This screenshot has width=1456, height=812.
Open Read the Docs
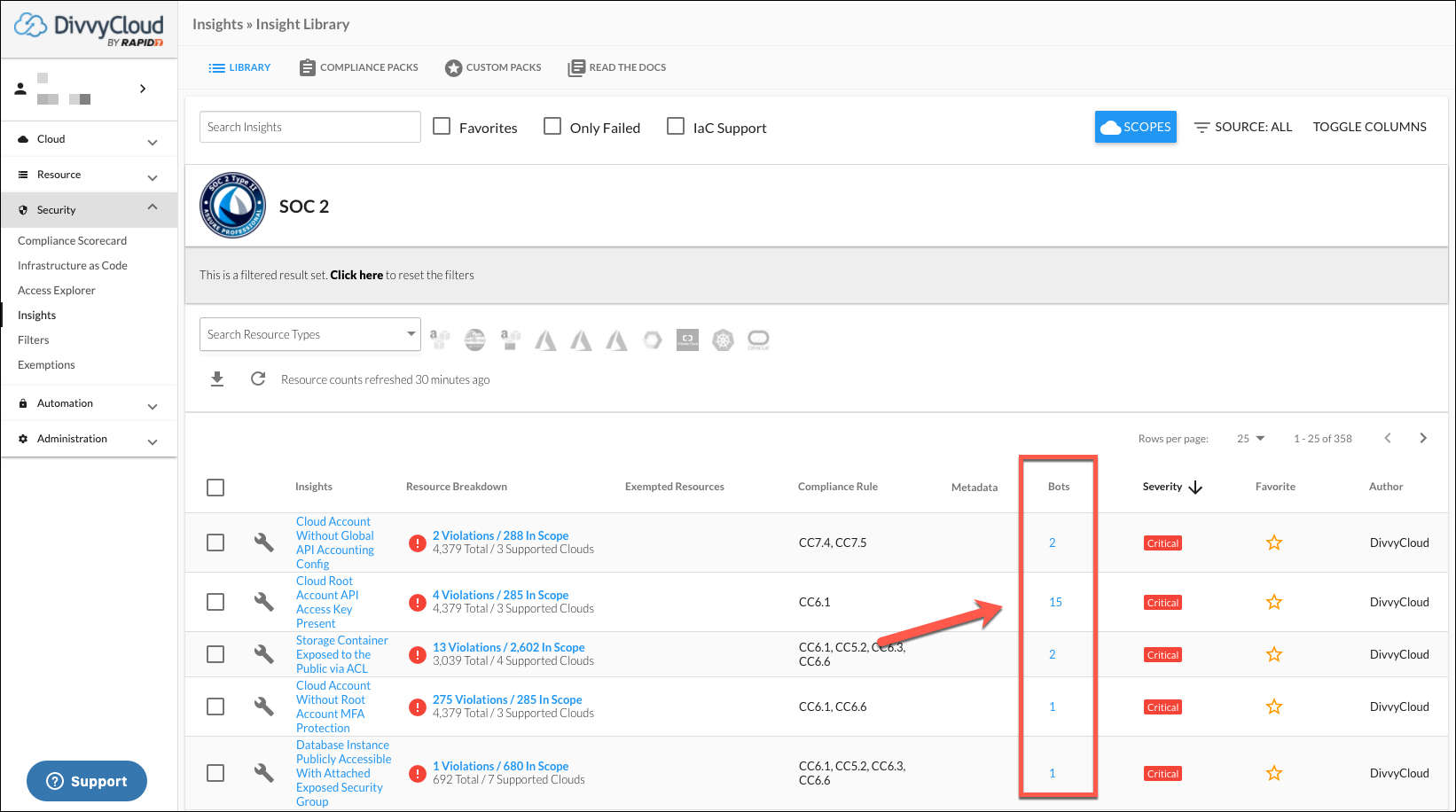point(617,67)
